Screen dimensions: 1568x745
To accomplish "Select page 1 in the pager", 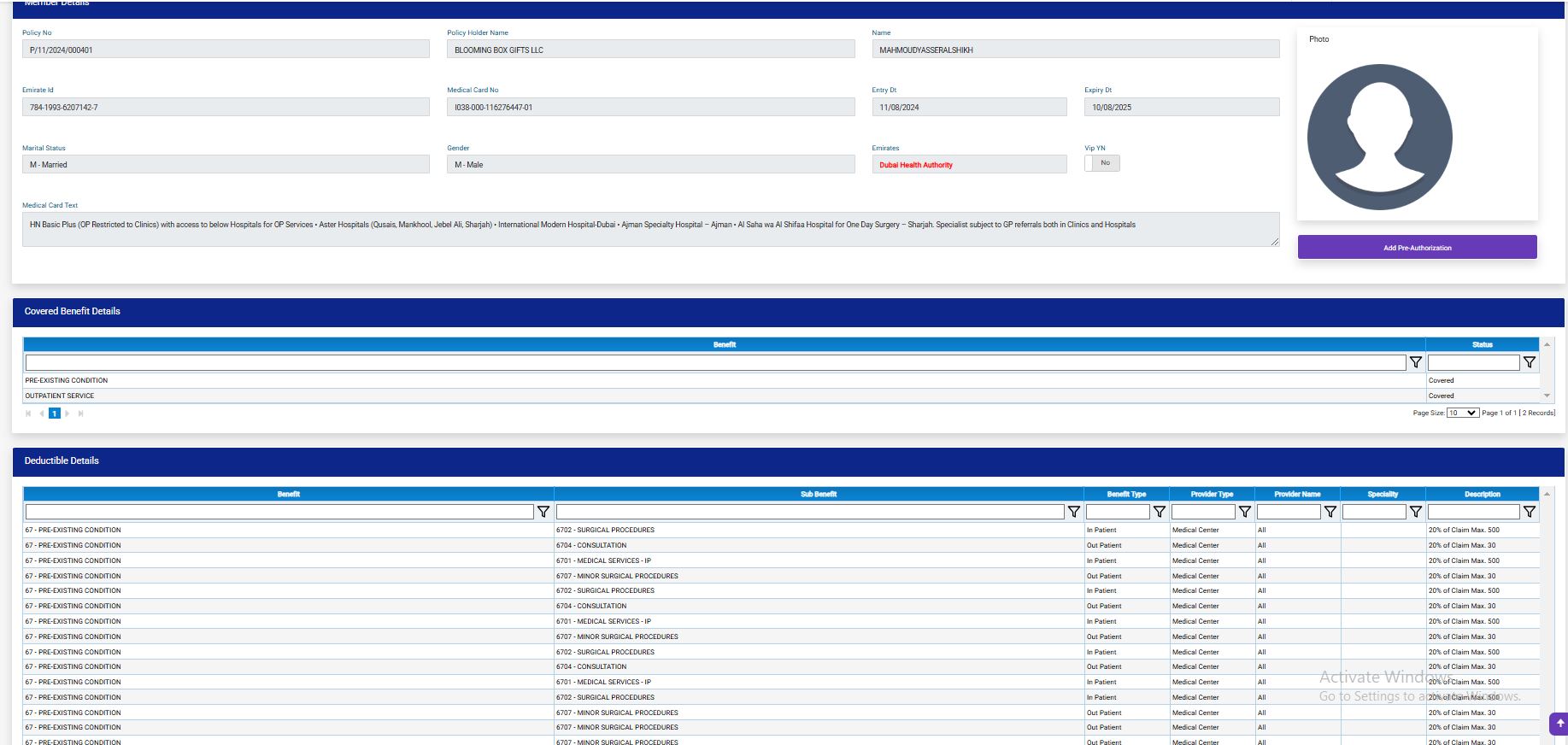I will (55, 414).
